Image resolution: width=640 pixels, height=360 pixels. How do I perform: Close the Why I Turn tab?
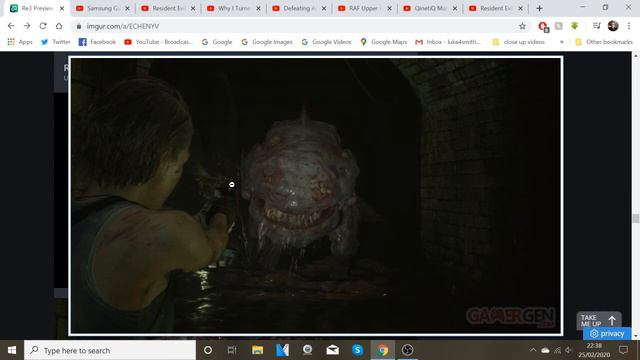[x=258, y=8]
